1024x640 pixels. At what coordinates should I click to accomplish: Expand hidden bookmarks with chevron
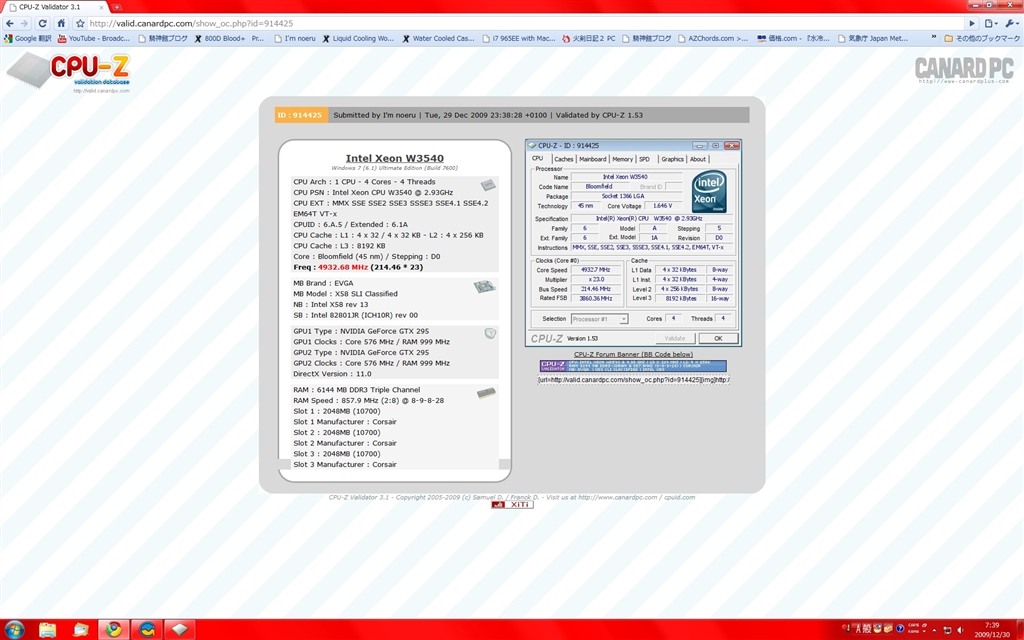933,39
